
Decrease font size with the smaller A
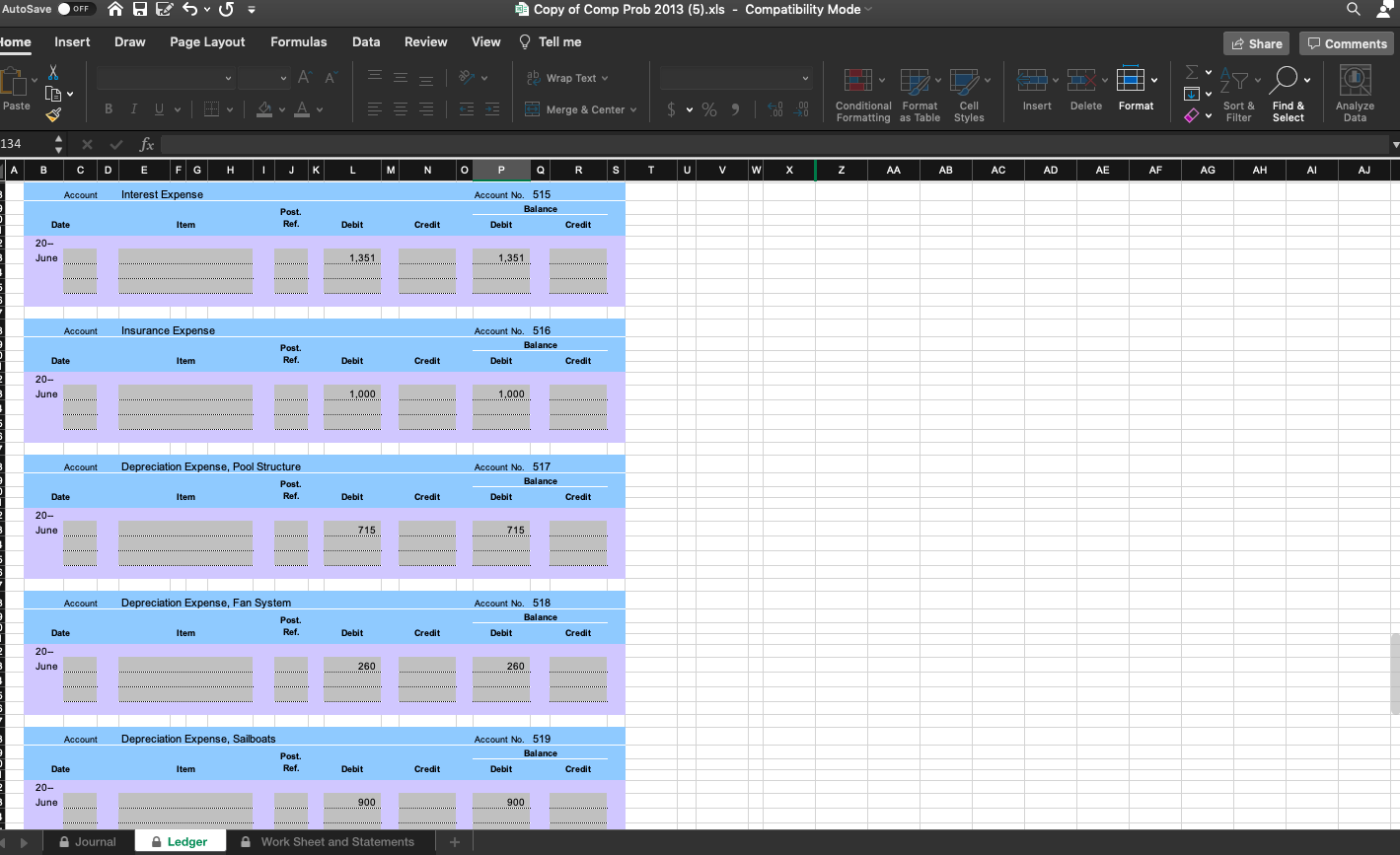pos(331,78)
